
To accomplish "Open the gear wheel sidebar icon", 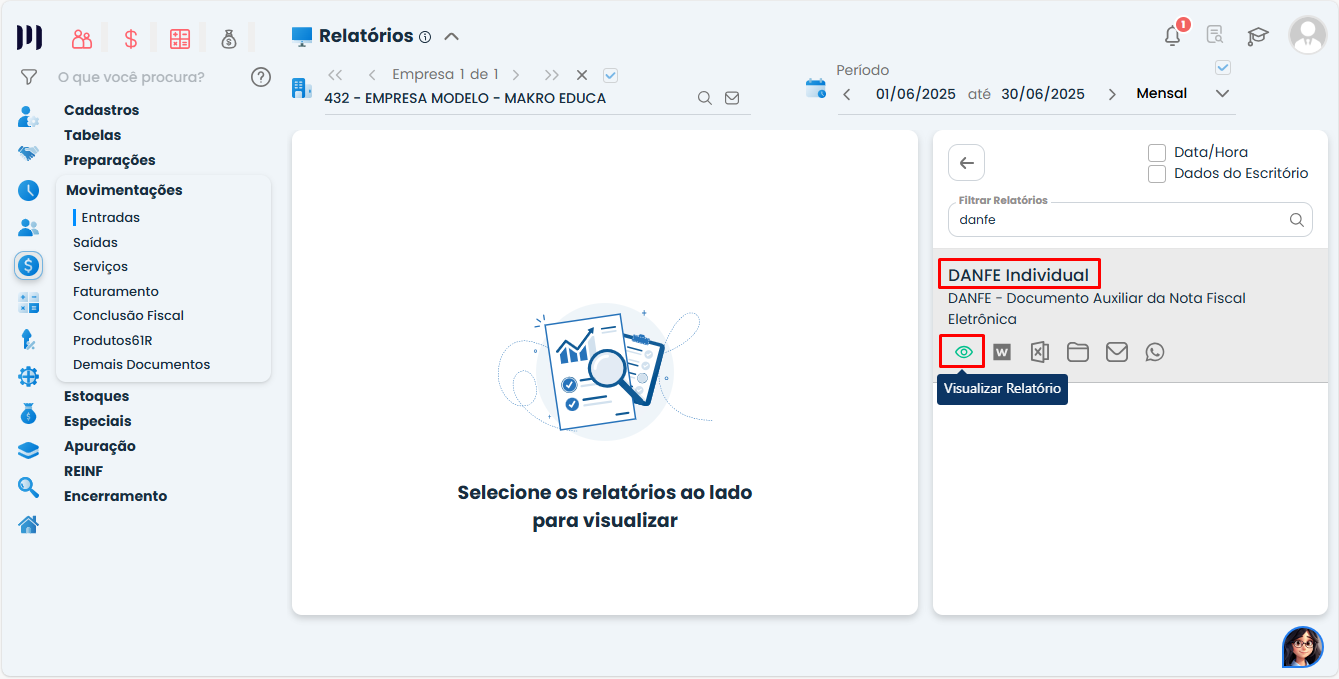I will pos(29,376).
